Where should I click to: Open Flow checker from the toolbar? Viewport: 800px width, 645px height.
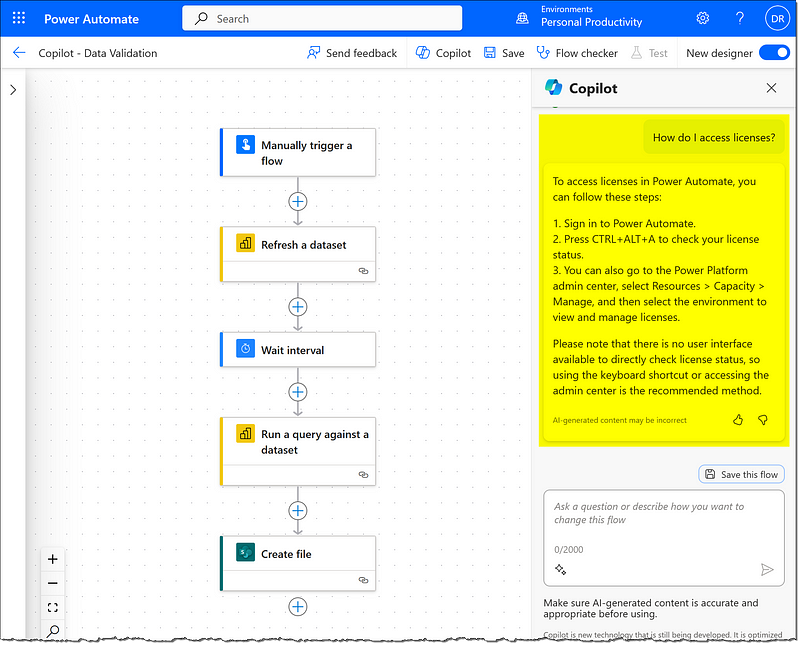[x=577, y=53]
